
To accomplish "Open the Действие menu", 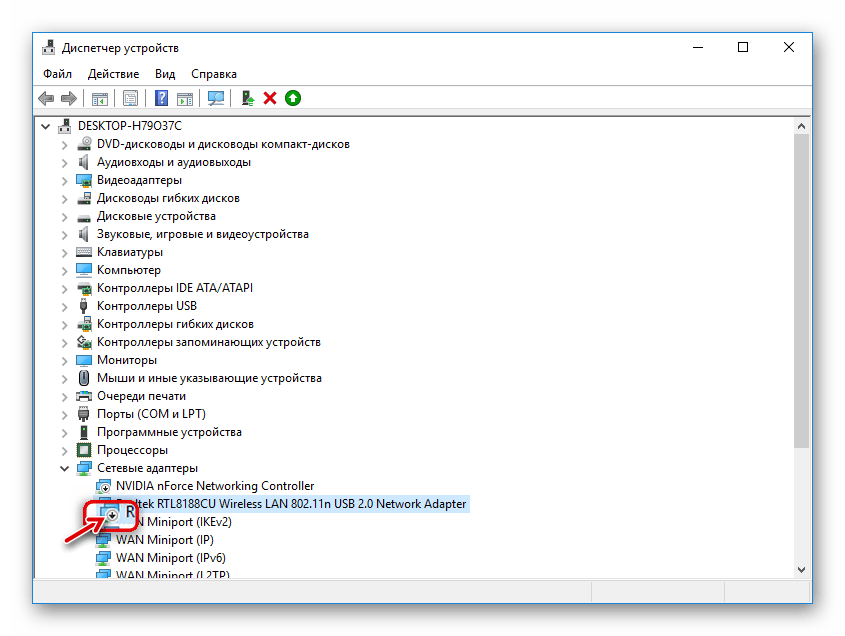I will point(113,74).
